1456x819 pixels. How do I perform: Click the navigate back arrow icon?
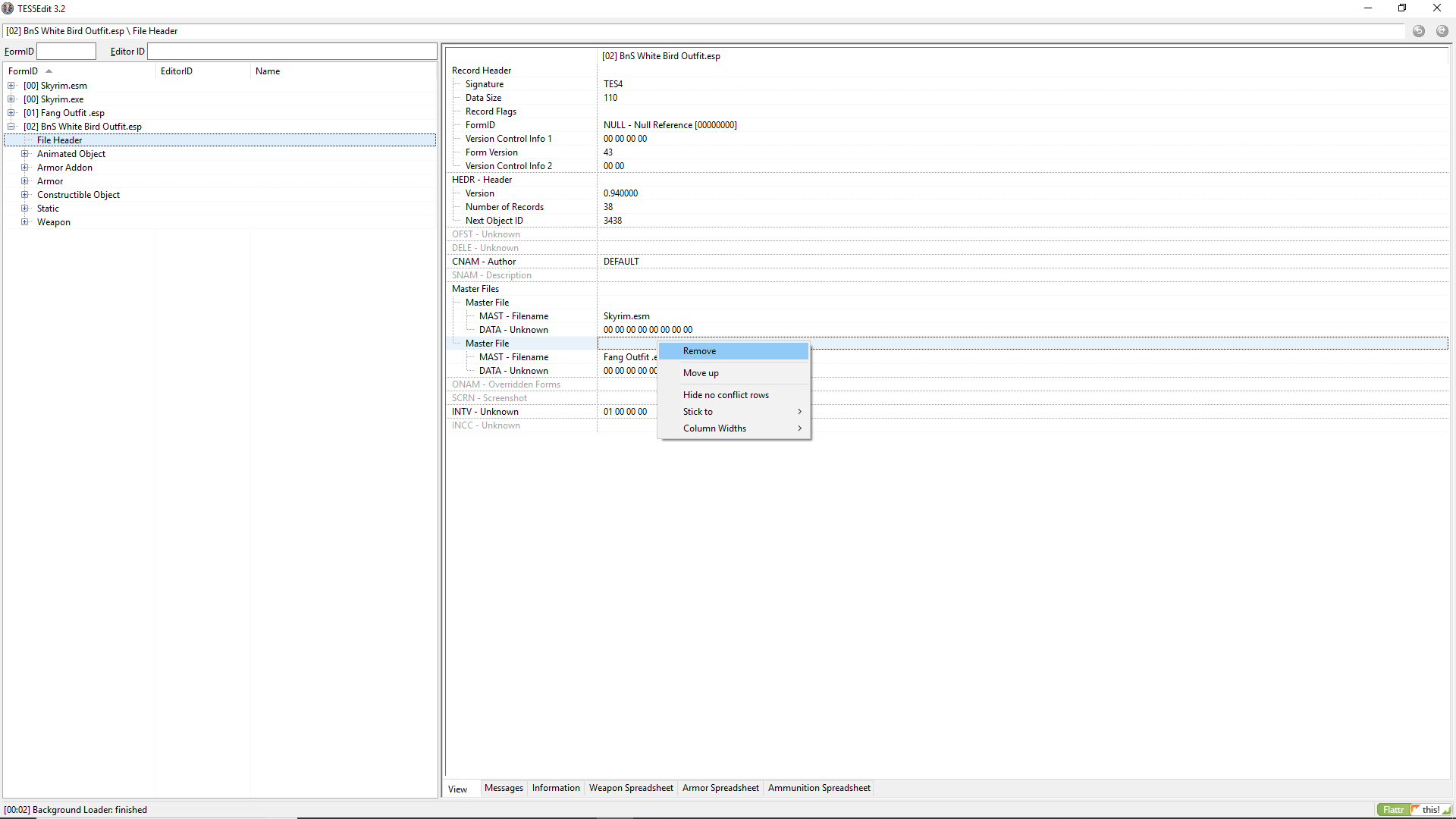pos(1419,31)
